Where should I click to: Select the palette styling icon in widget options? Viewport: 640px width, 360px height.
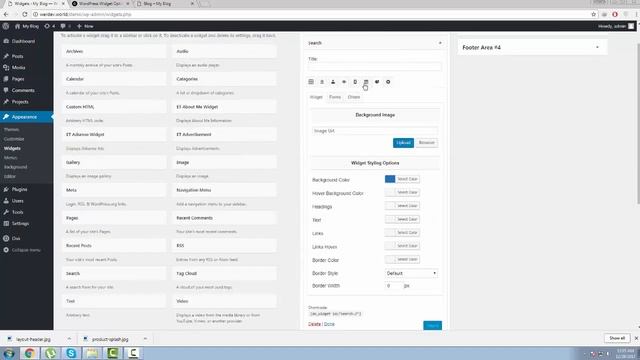[377, 82]
